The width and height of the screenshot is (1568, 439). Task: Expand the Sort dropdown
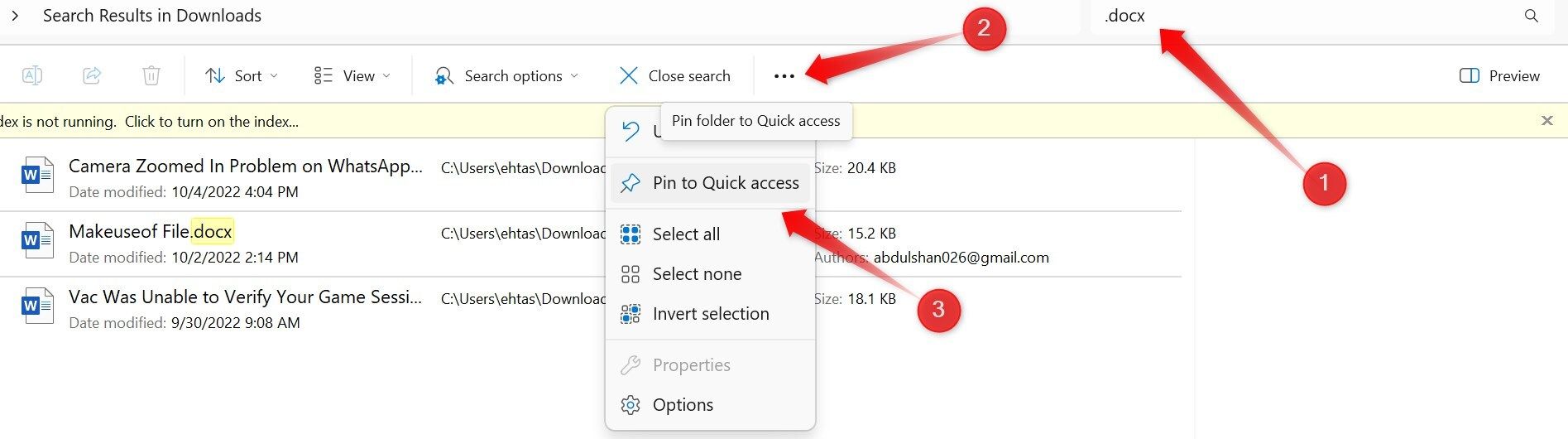241,76
